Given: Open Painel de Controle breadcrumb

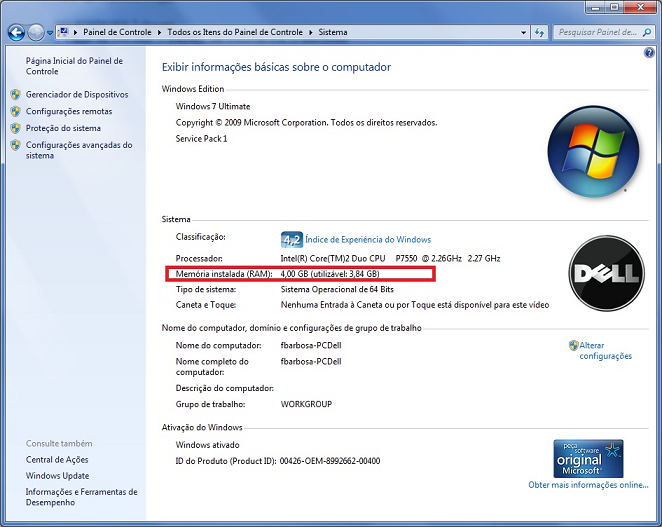Looking at the screenshot, I should pos(117,32).
